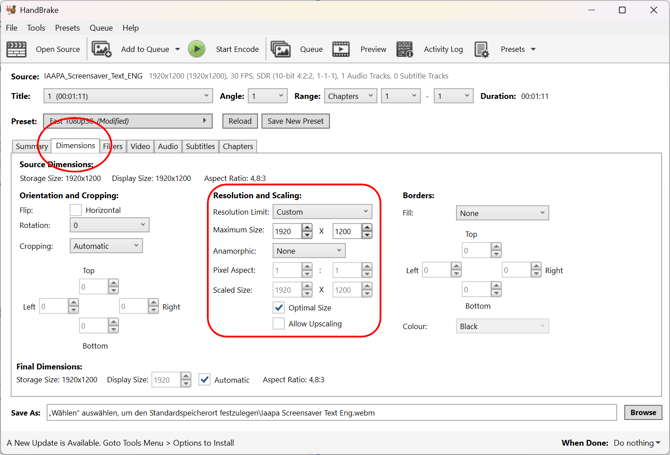Viewport: 670px width, 455px height.
Task: Click the Maximum Size width stepper arrows
Action: [307, 231]
